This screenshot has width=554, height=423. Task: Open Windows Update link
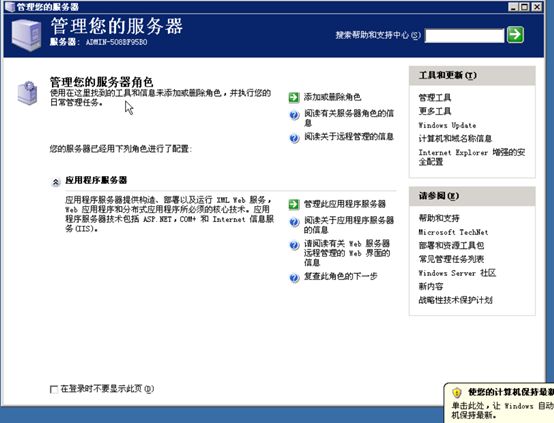pyautogui.click(x=447, y=125)
